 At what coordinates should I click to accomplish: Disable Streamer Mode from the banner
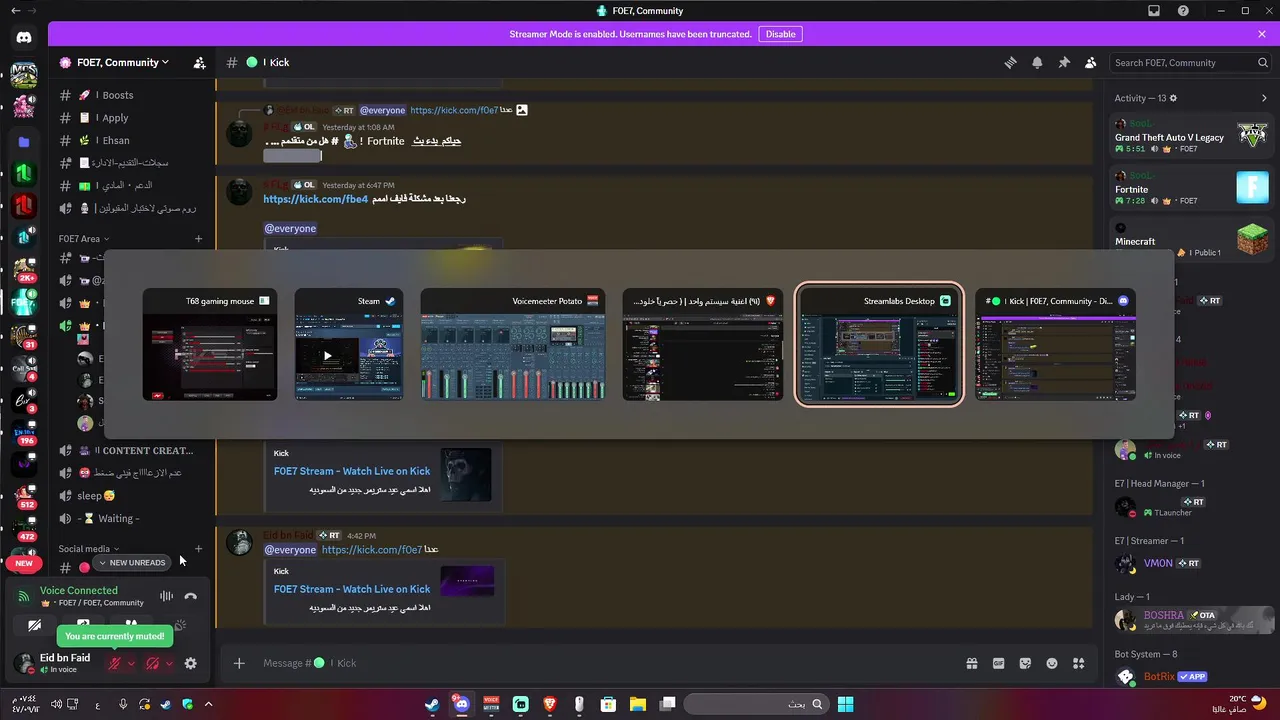click(780, 34)
